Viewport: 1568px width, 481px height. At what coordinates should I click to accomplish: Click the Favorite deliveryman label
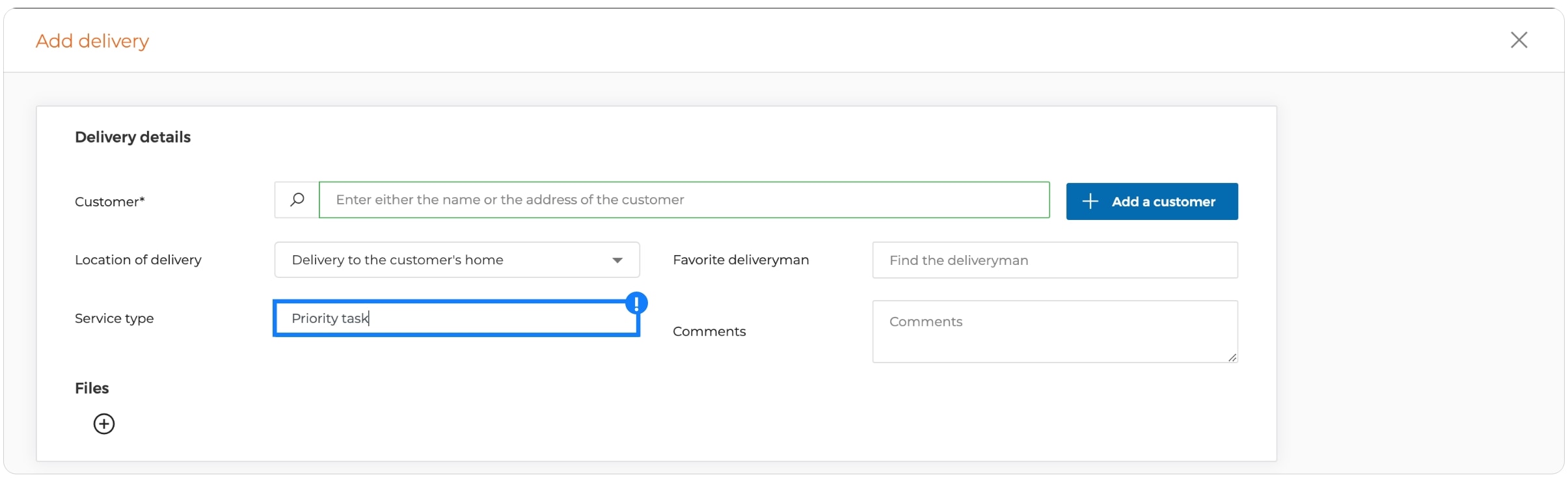[x=740, y=260]
